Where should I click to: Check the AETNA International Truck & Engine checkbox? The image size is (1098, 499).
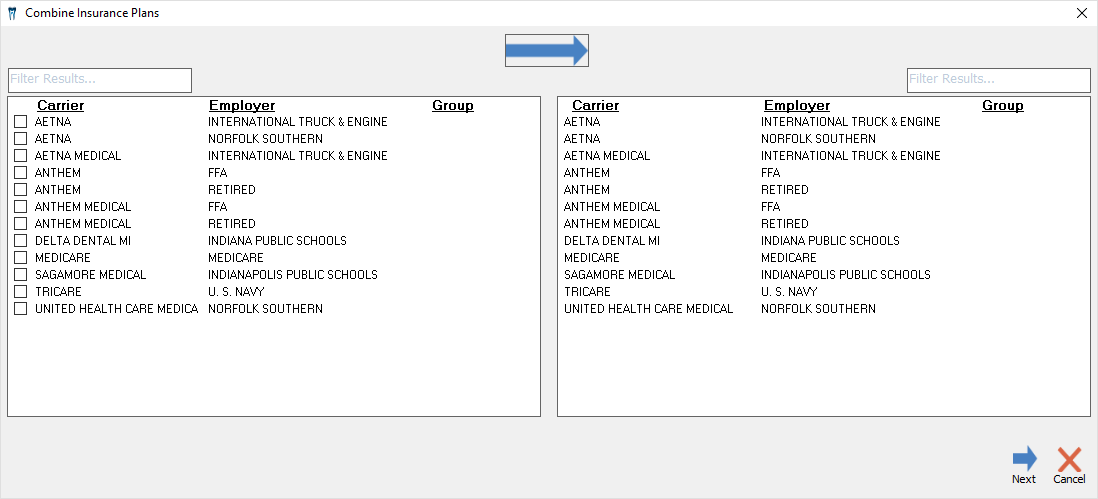pyautogui.click(x=20, y=122)
